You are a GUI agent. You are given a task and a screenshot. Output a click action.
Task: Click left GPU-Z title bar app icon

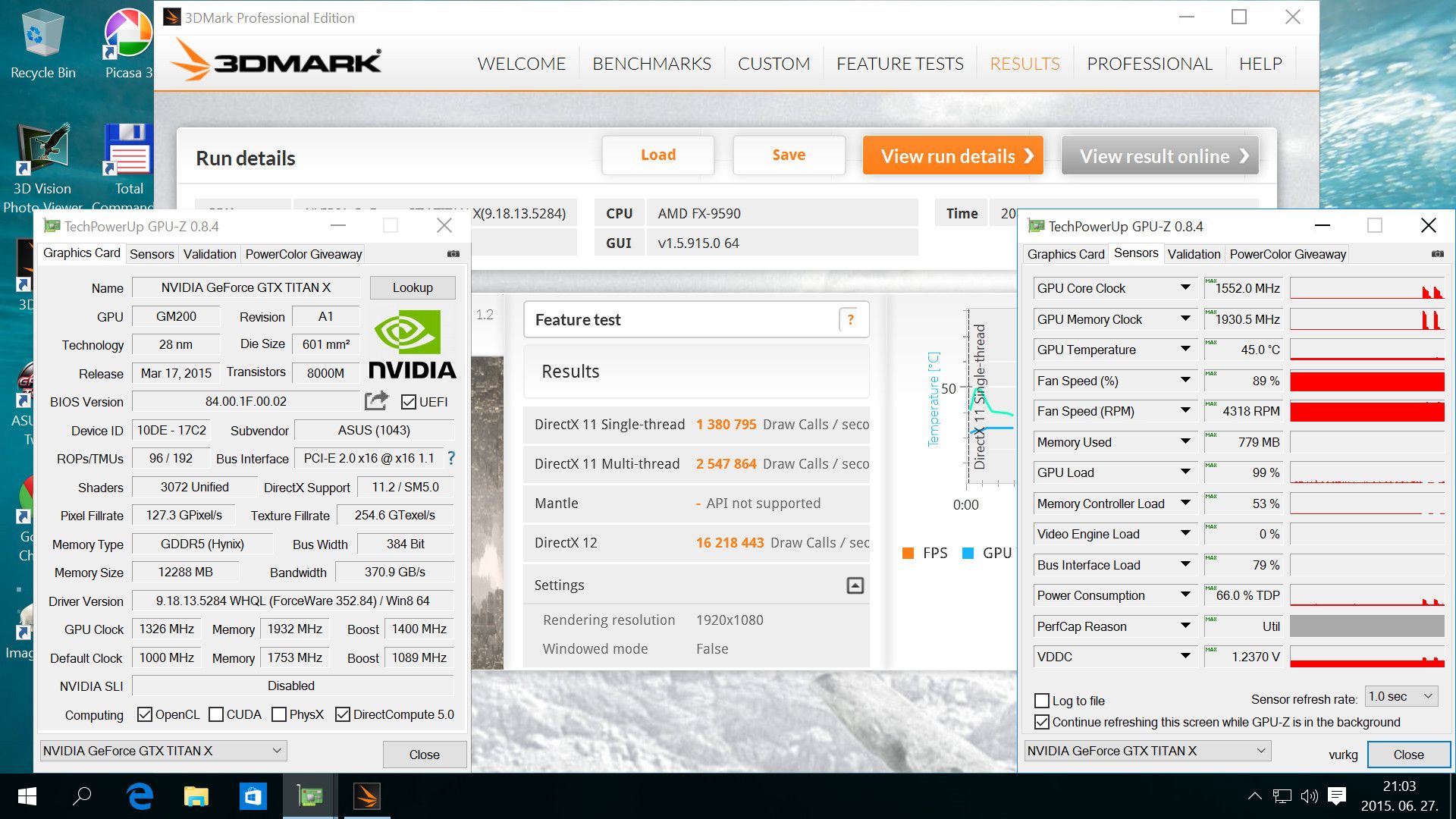point(52,226)
